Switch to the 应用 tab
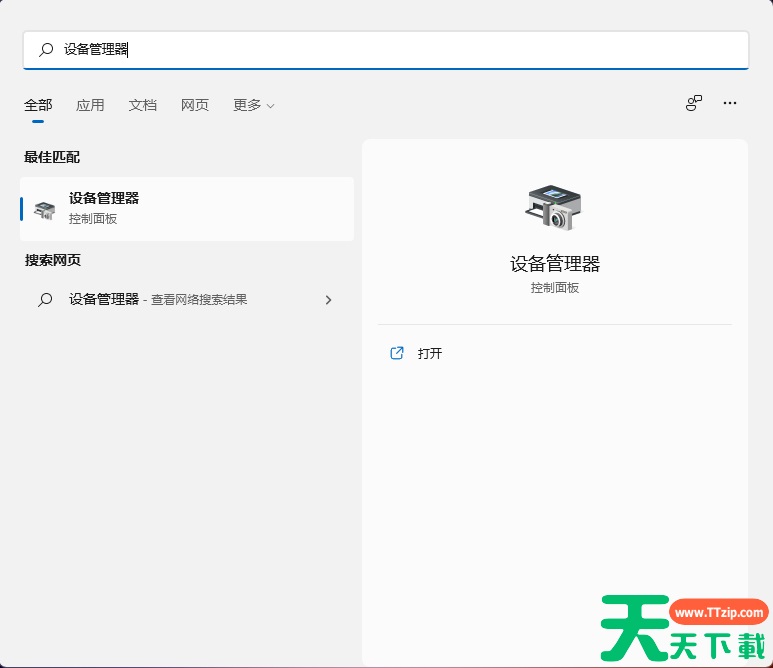 pyautogui.click(x=90, y=105)
